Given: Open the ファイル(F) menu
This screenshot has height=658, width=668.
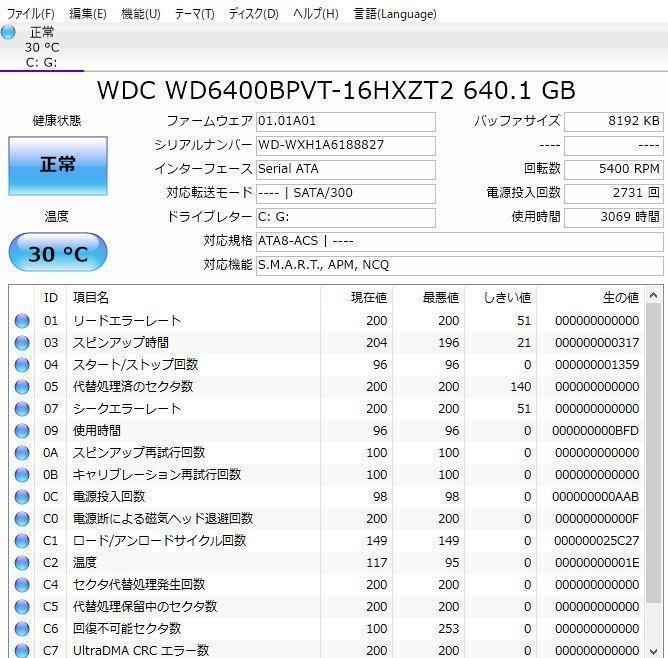Looking at the screenshot, I should point(31,14).
